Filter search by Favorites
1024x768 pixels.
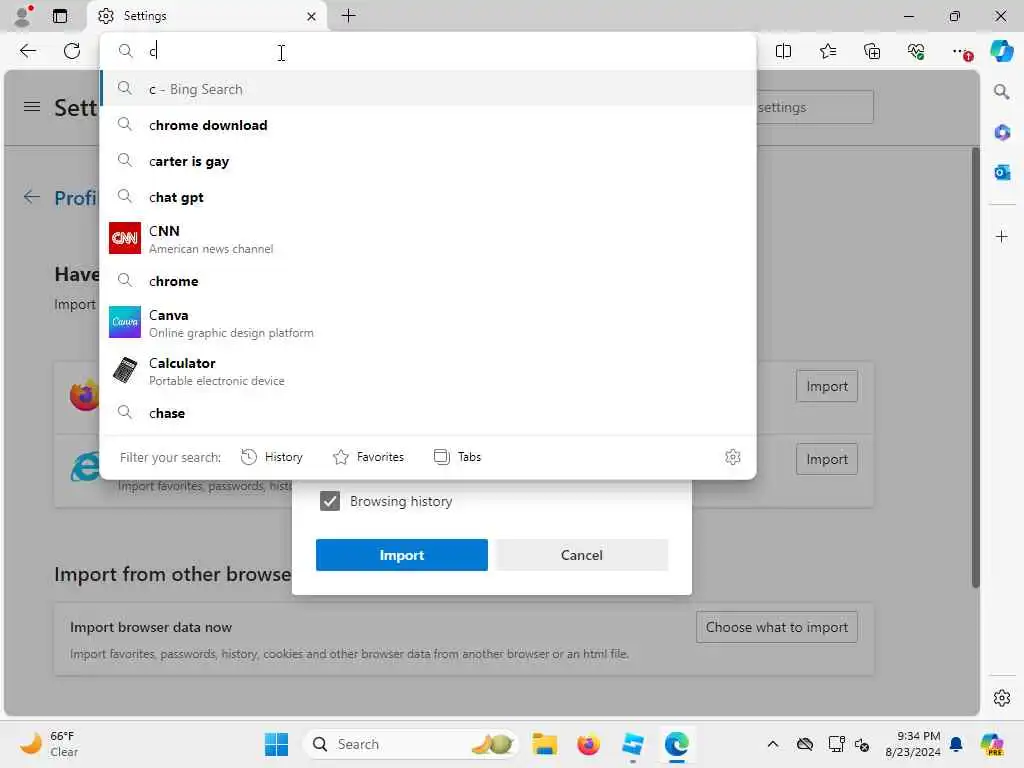pos(368,457)
